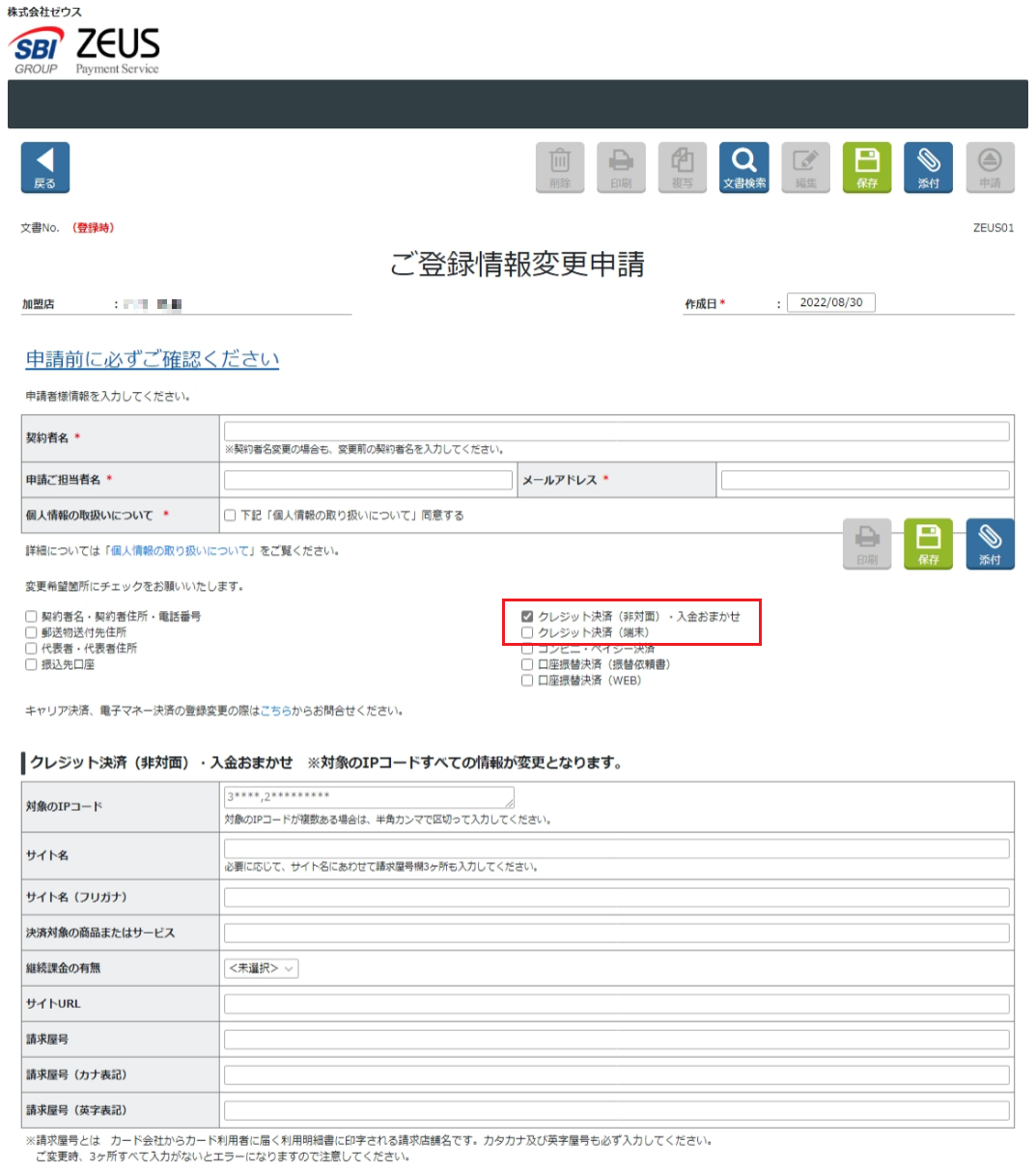Open the 継続課金の有無 dropdown
This screenshot has height=1171, width=1036.
[x=262, y=968]
